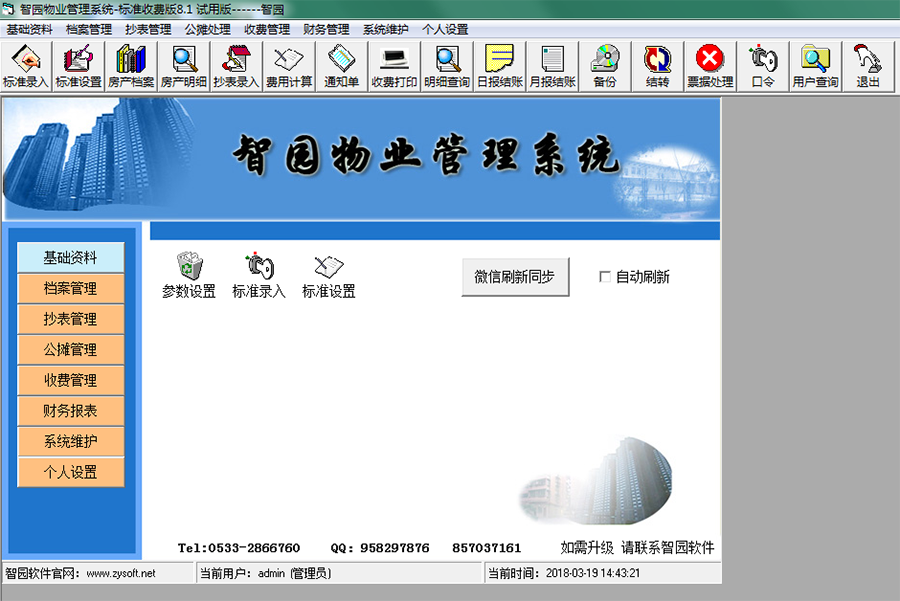
Task: Click 月报结账 toolbar icon
Action: (x=552, y=67)
